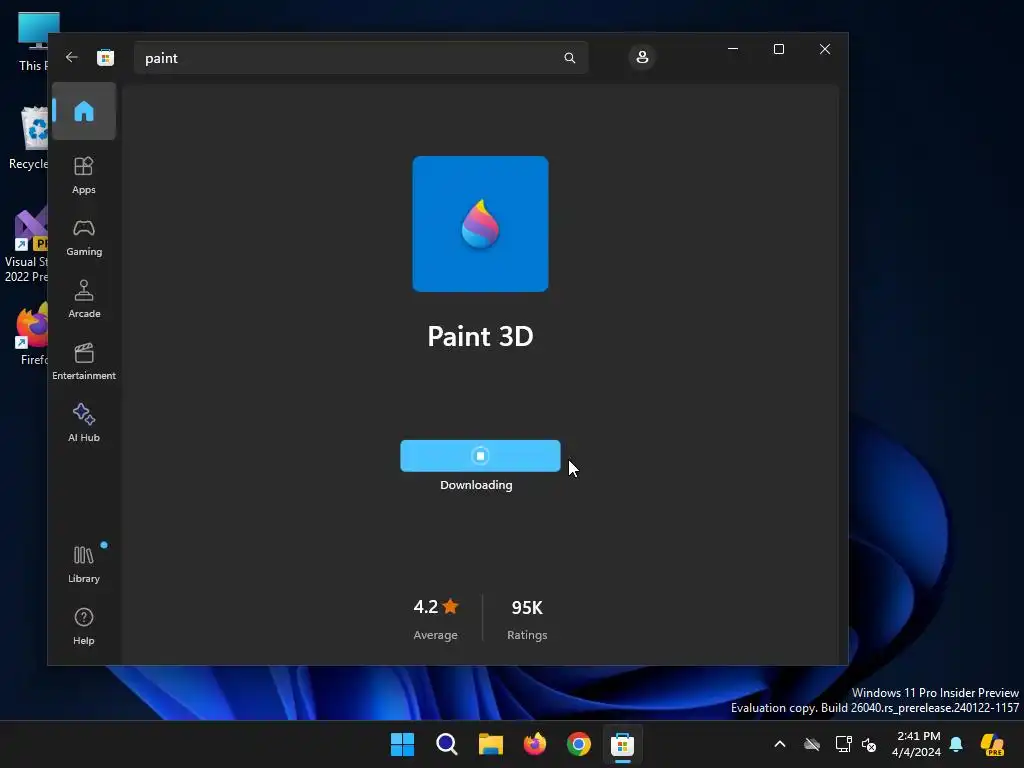Open File Explorer from taskbar
Screen dimensions: 1024x768
[490, 744]
